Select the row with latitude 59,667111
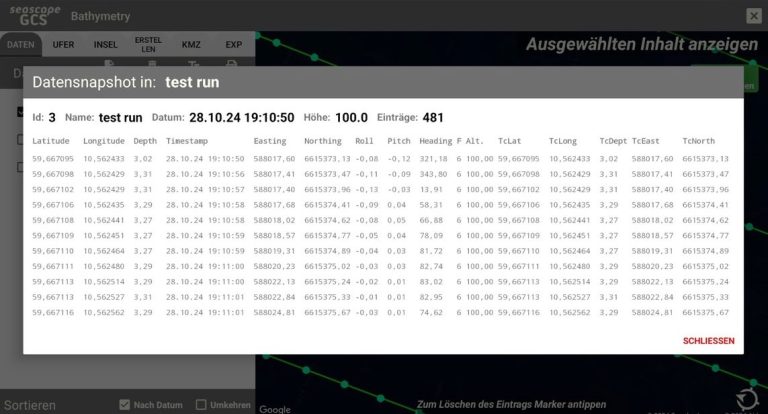Image resolution: width=768 pixels, height=414 pixels. pyautogui.click(x=381, y=266)
